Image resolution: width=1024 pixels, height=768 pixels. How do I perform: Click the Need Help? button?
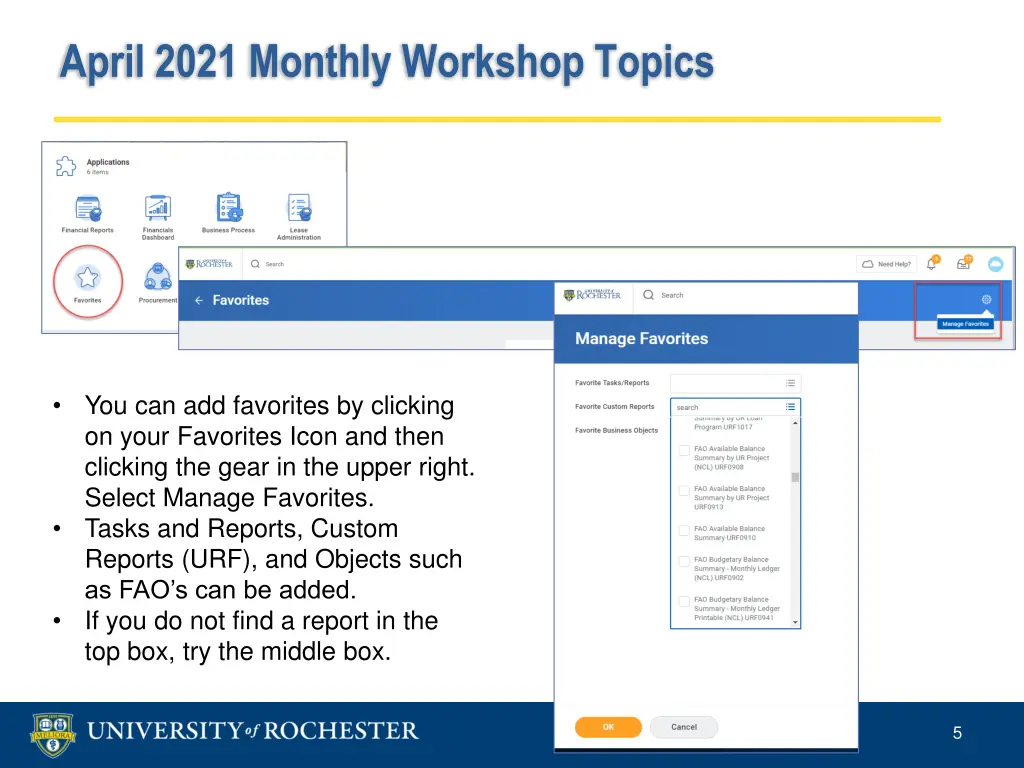pyautogui.click(x=886, y=264)
